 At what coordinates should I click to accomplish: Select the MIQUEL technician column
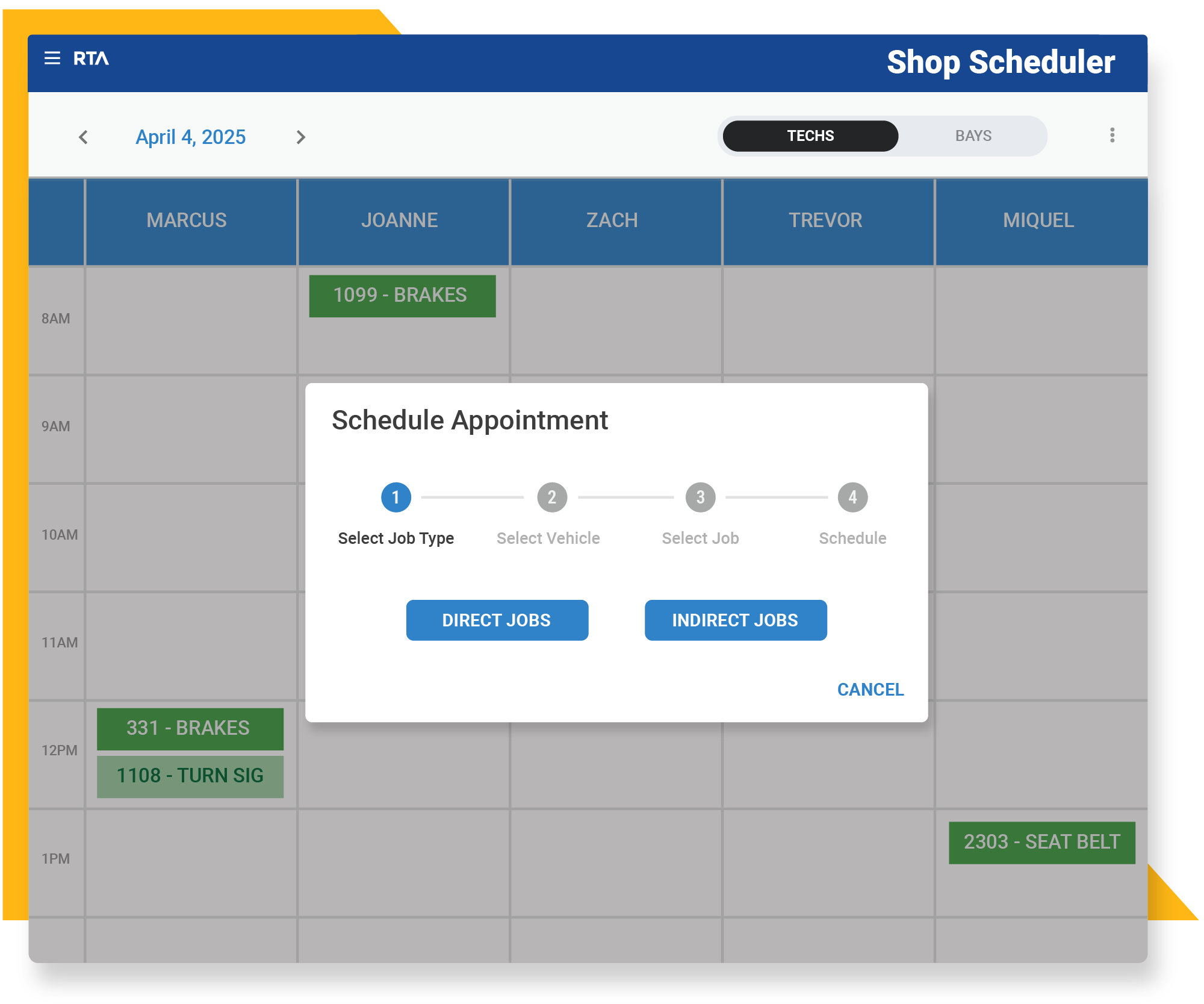pyautogui.click(x=1038, y=220)
